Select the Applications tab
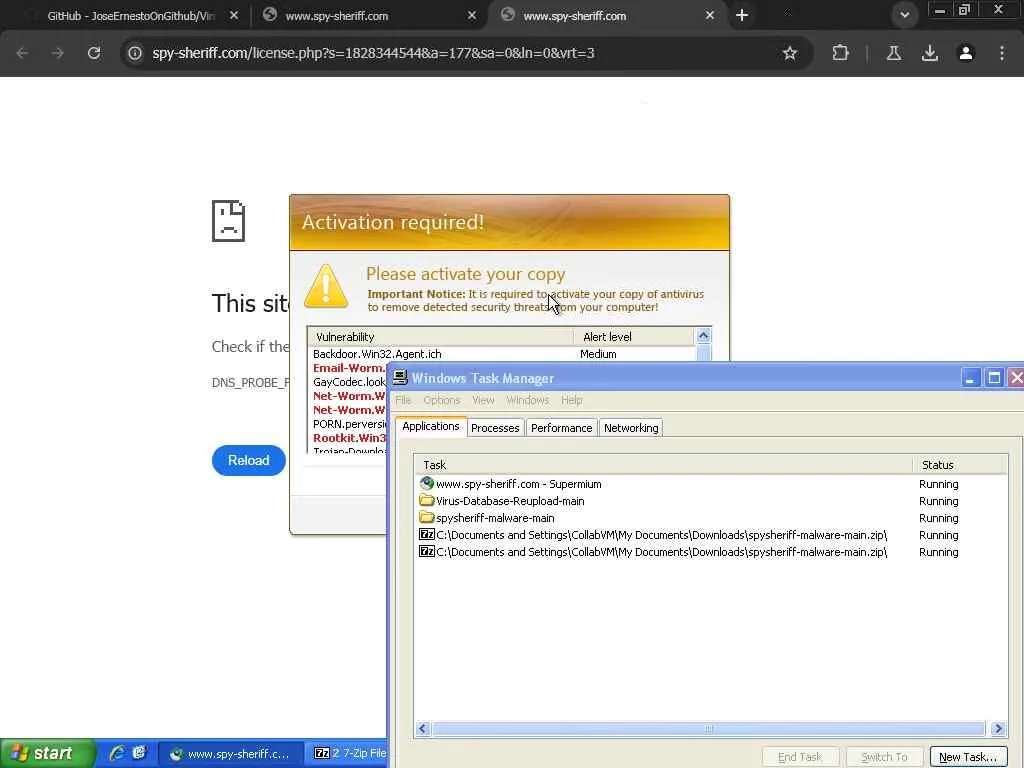The image size is (1024, 768). (x=431, y=426)
